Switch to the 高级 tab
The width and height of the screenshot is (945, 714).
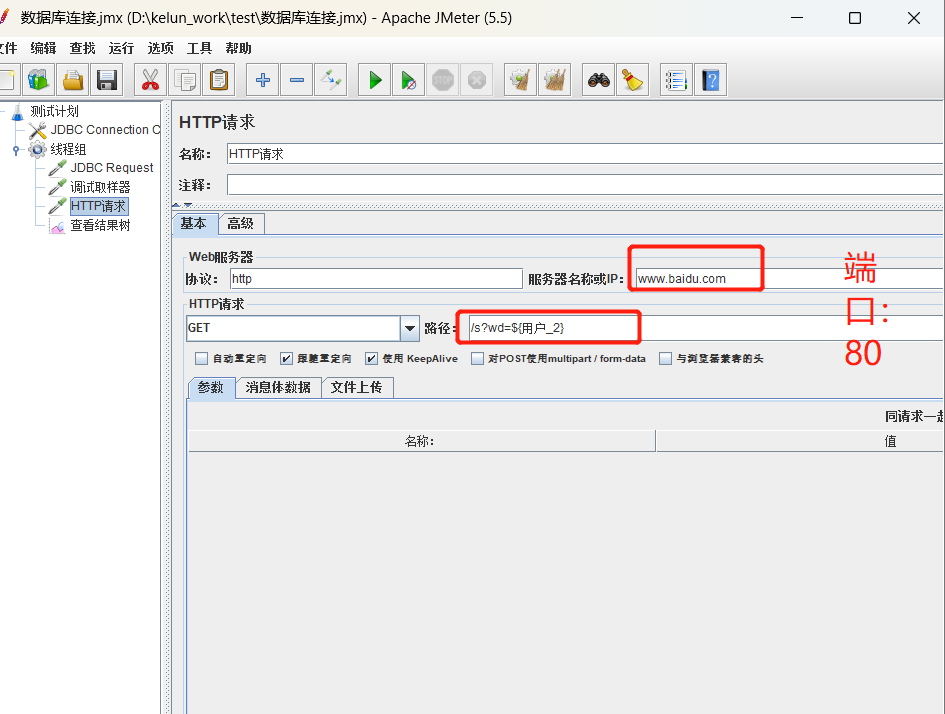click(240, 224)
